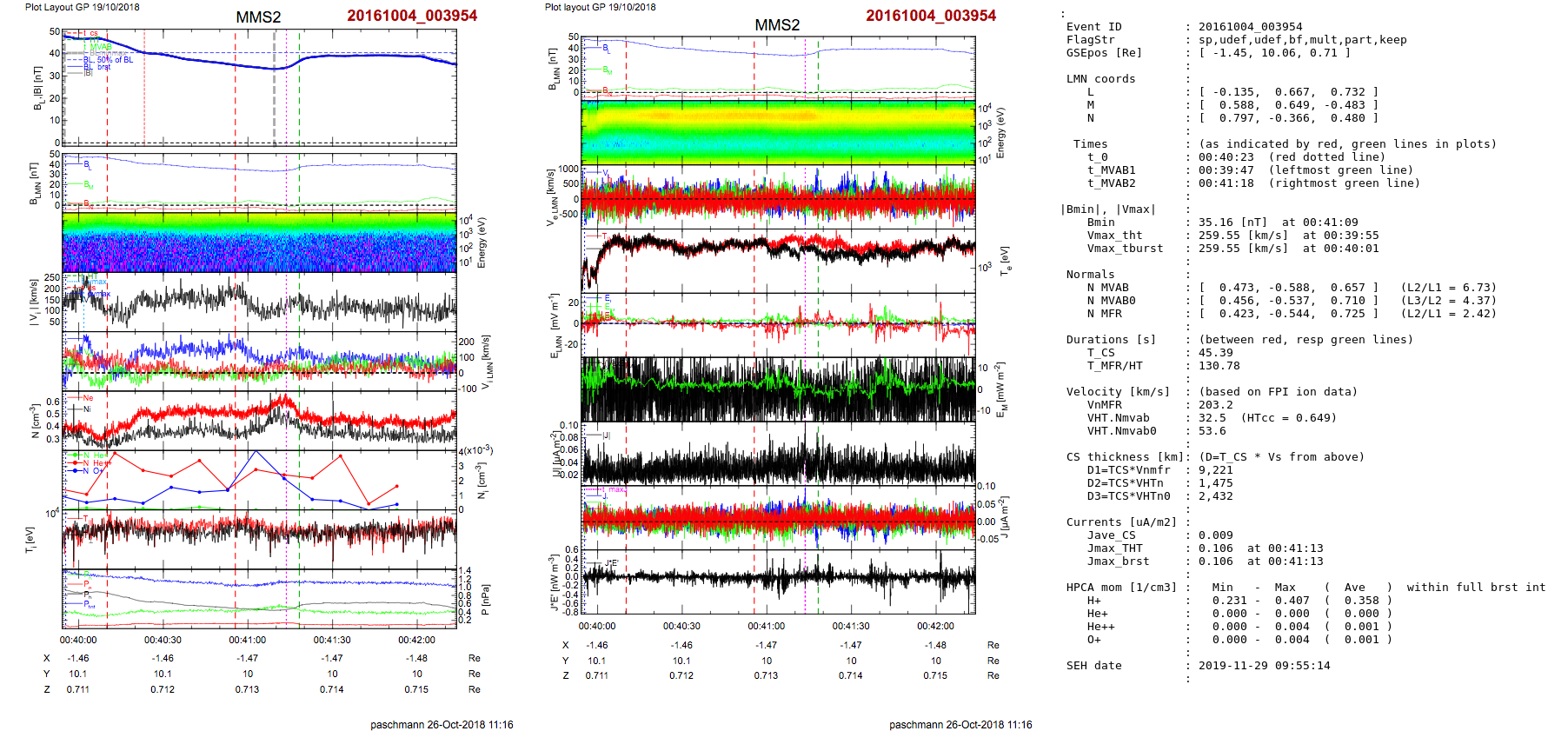Click the 00:40:30 time label under right plot
The height and width of the screenshot is (731, 1568).
tap(681, 626)
